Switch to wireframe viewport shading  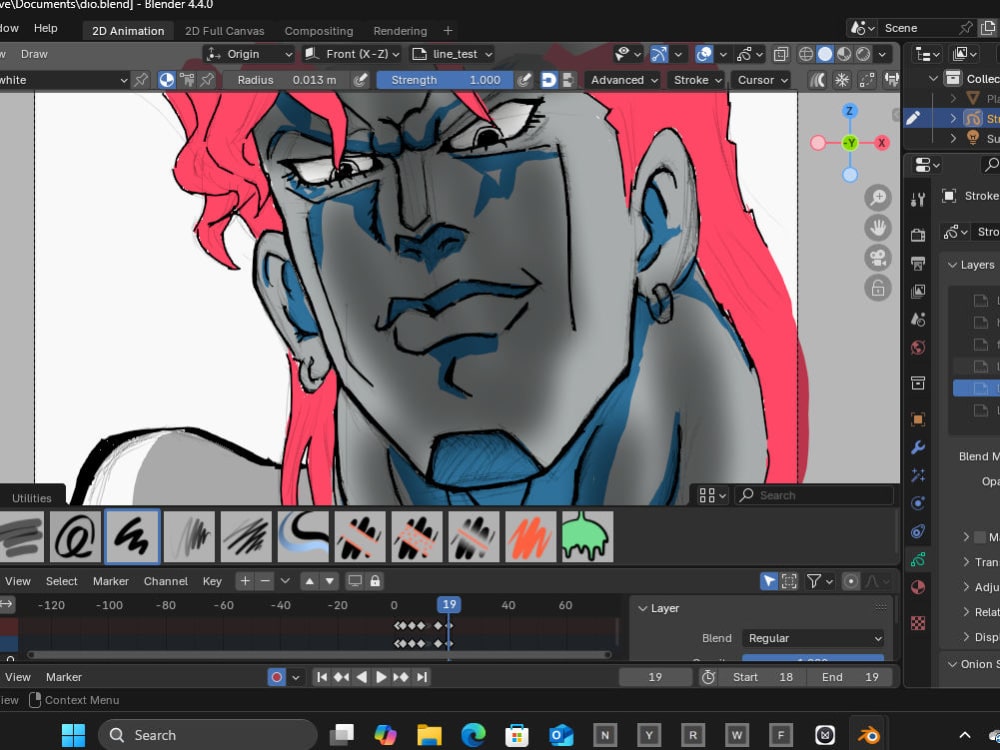pyautogui.click(x=806, y=54)
